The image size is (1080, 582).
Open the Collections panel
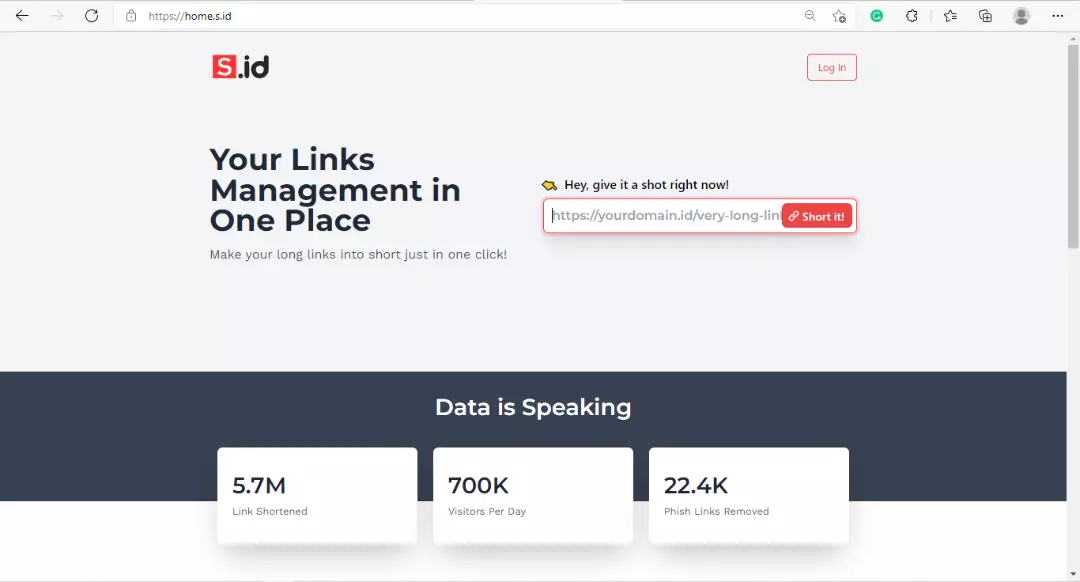(985, 16)
